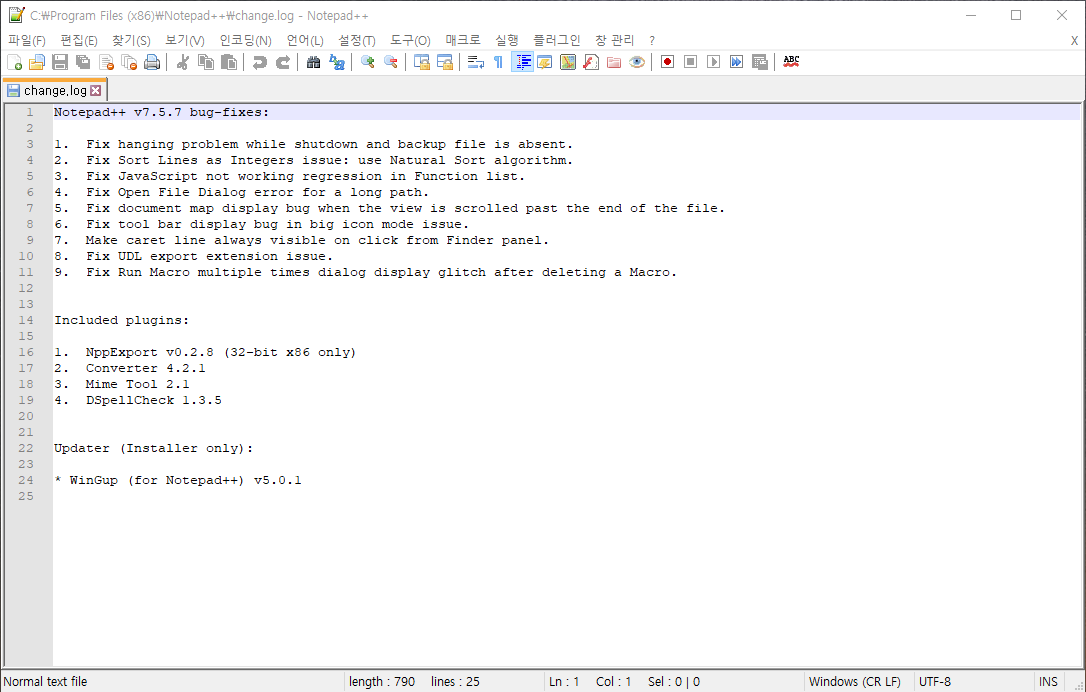
Task: Click the line 'DSpellCheck 1.3.5'
Action: point(154,400)
